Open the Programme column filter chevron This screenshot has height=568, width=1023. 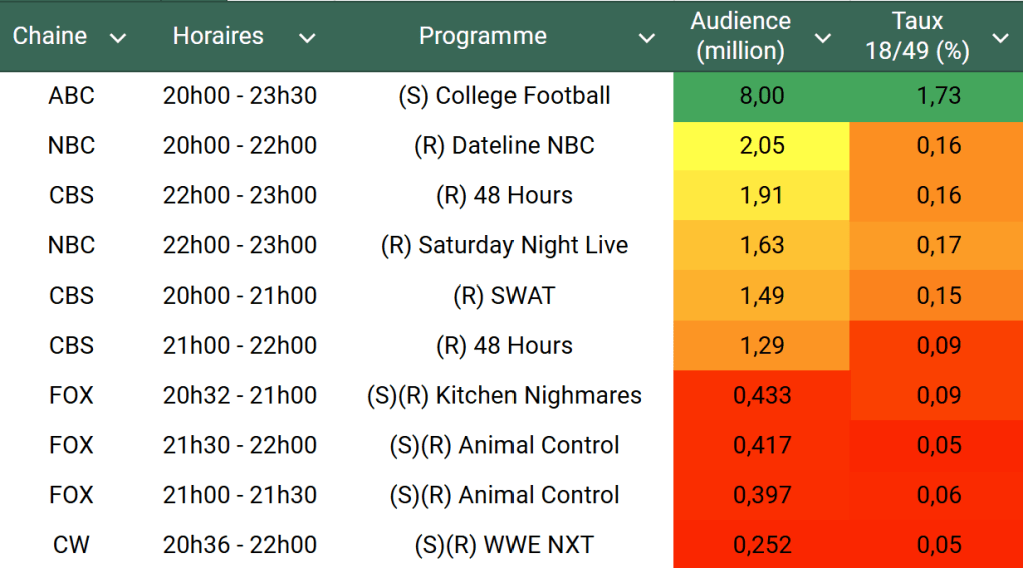[x=647, y=38]
